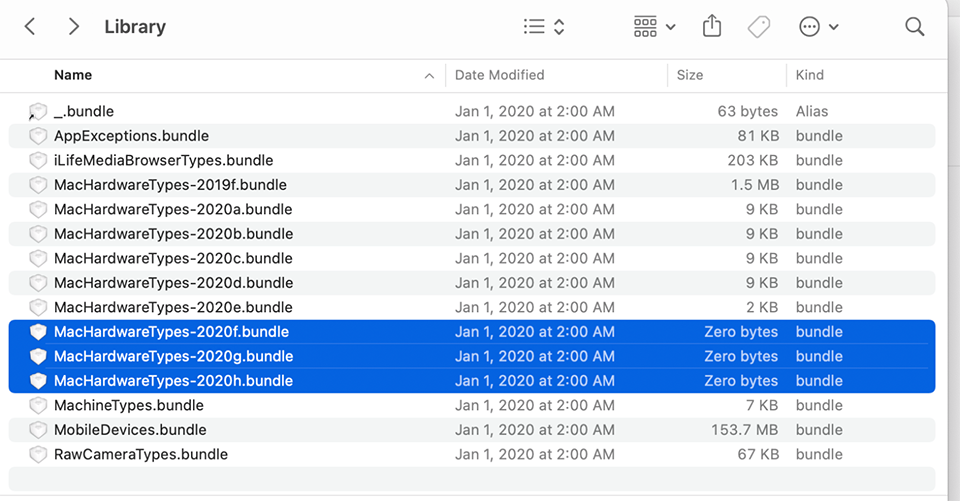
Task: Go forward with the right chevron
Action: click(73, 27)
